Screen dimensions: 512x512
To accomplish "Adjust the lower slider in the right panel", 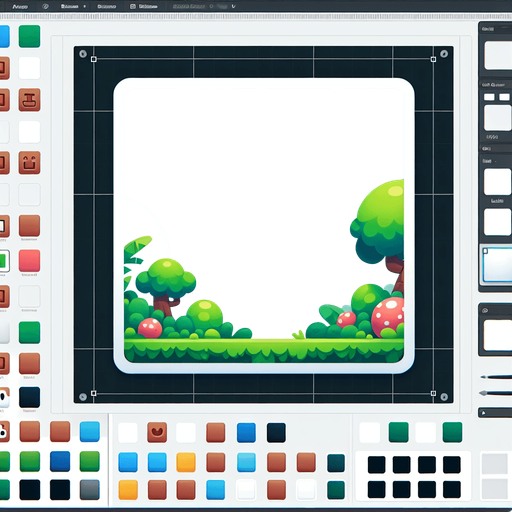I will 496,393.
